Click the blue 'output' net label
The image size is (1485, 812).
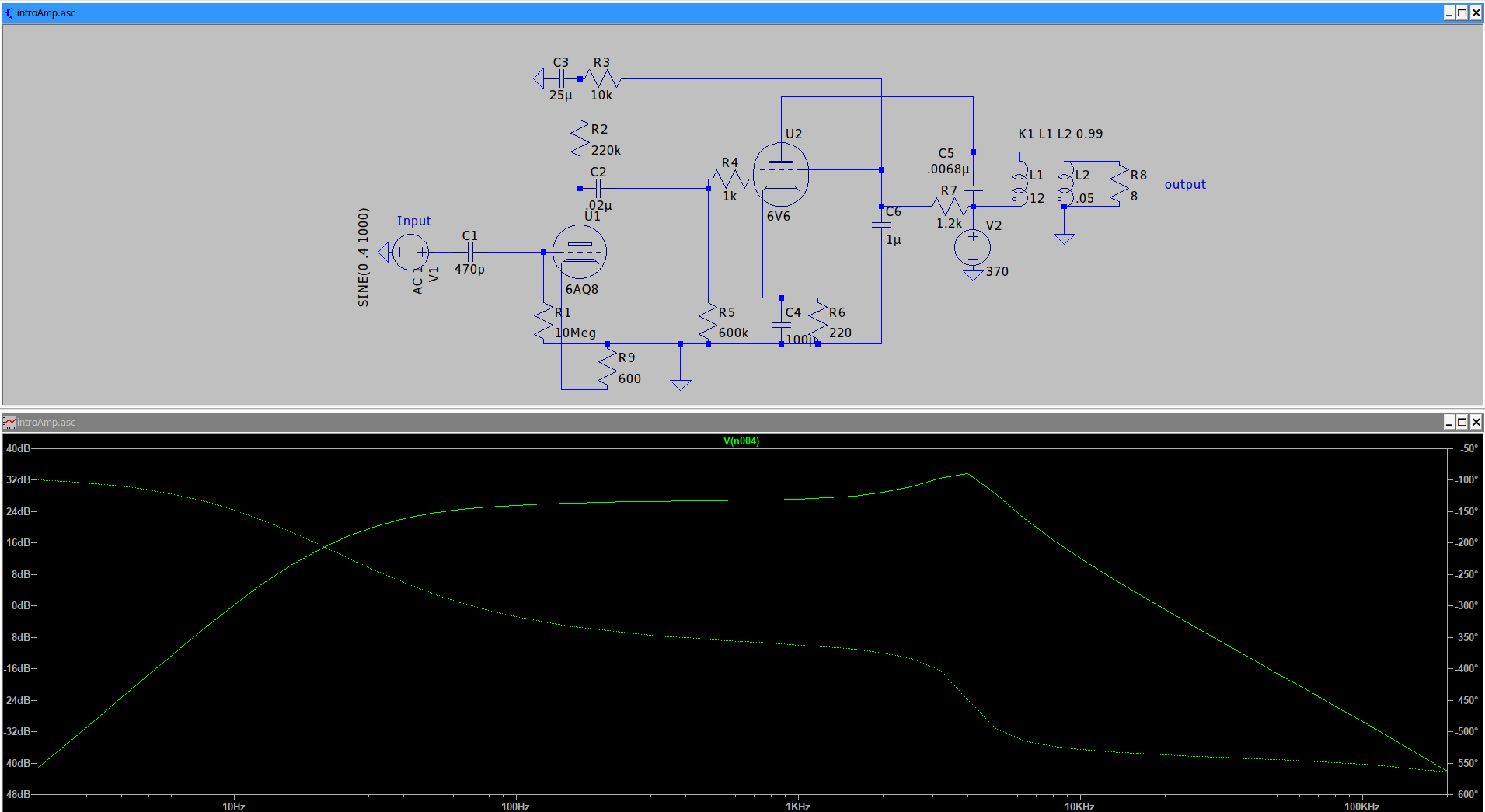tap(1184, 185)
